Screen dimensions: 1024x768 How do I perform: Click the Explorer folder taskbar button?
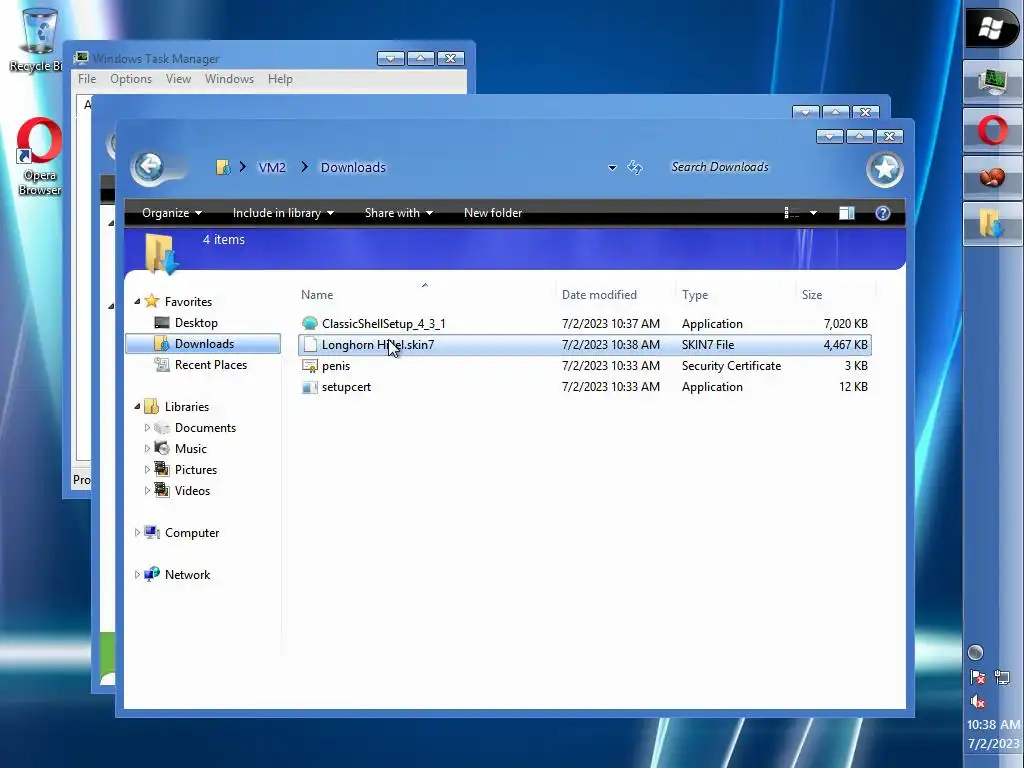point(993,223)
